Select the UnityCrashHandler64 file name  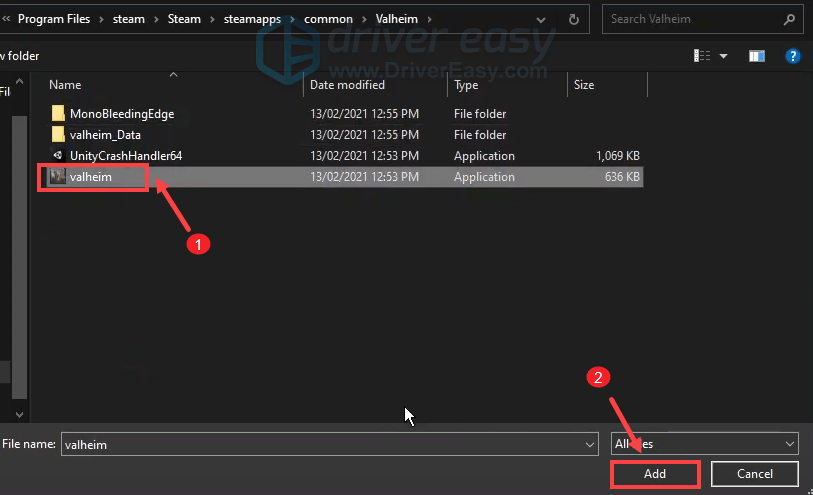pyautogui.click(x=126, y=156)
